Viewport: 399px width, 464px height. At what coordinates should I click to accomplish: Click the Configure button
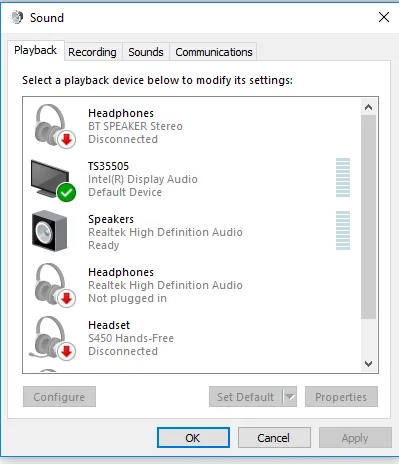click(x=59, y=397)
